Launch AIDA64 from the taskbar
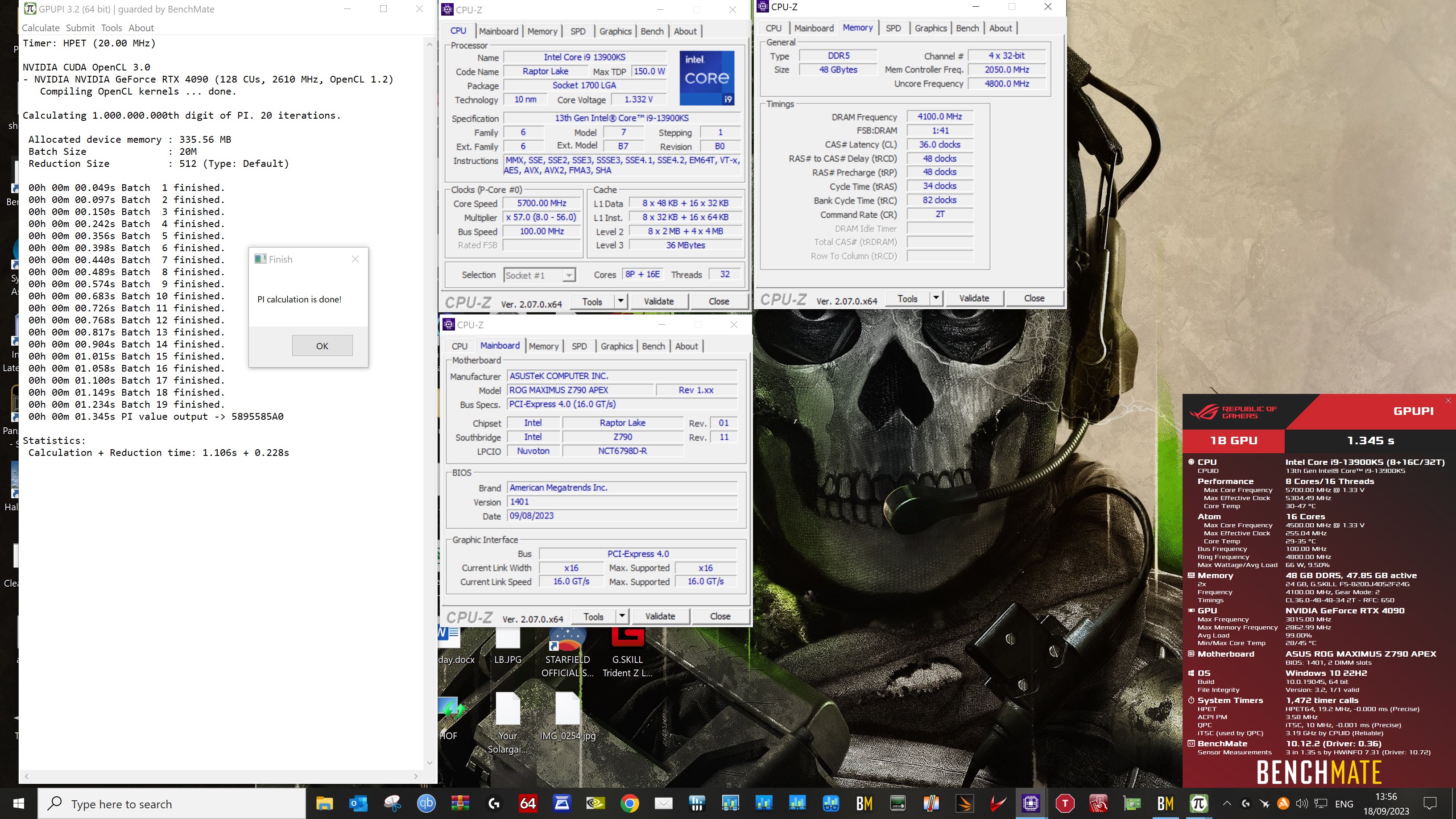 pos(527,803)
